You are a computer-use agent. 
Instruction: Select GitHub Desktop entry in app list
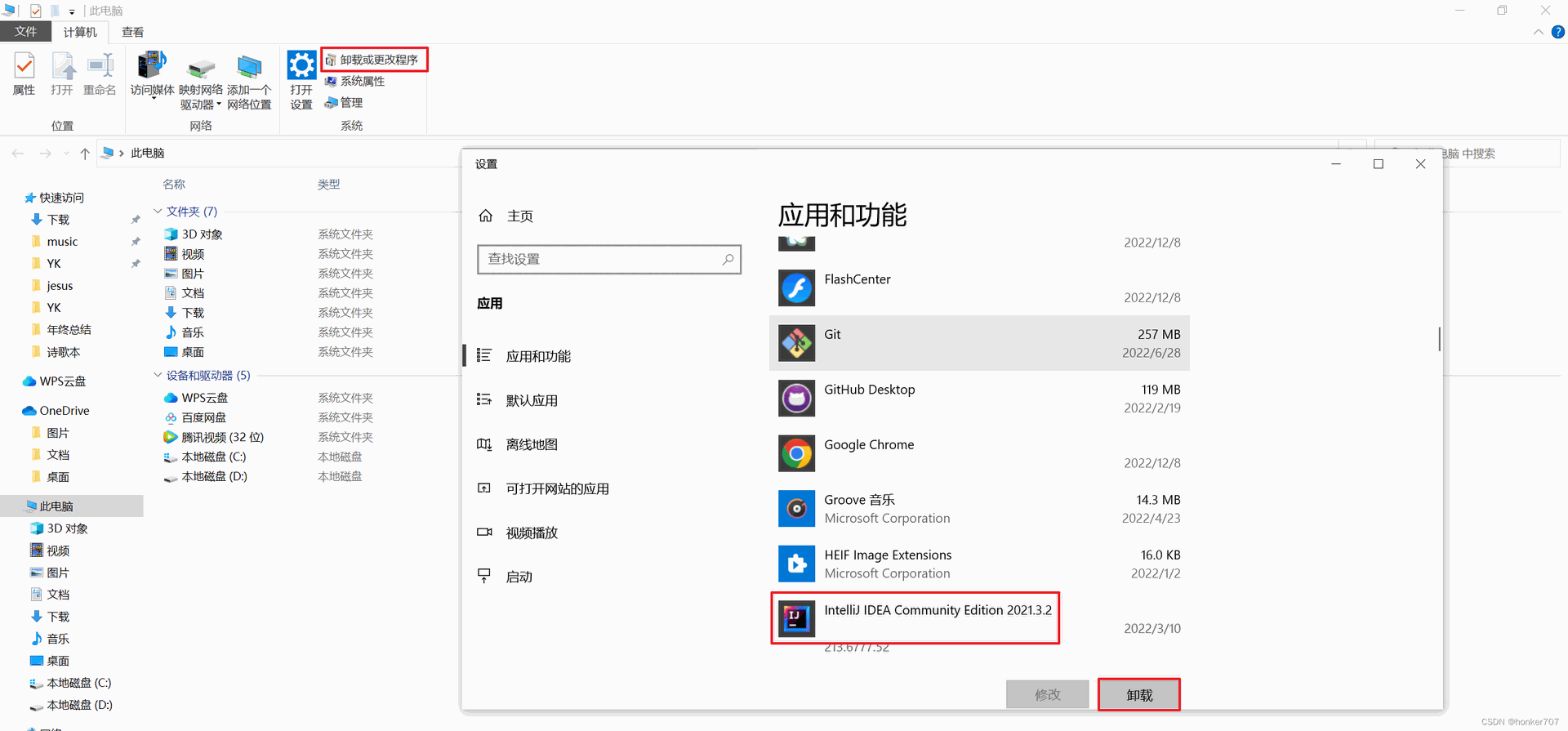979,399
